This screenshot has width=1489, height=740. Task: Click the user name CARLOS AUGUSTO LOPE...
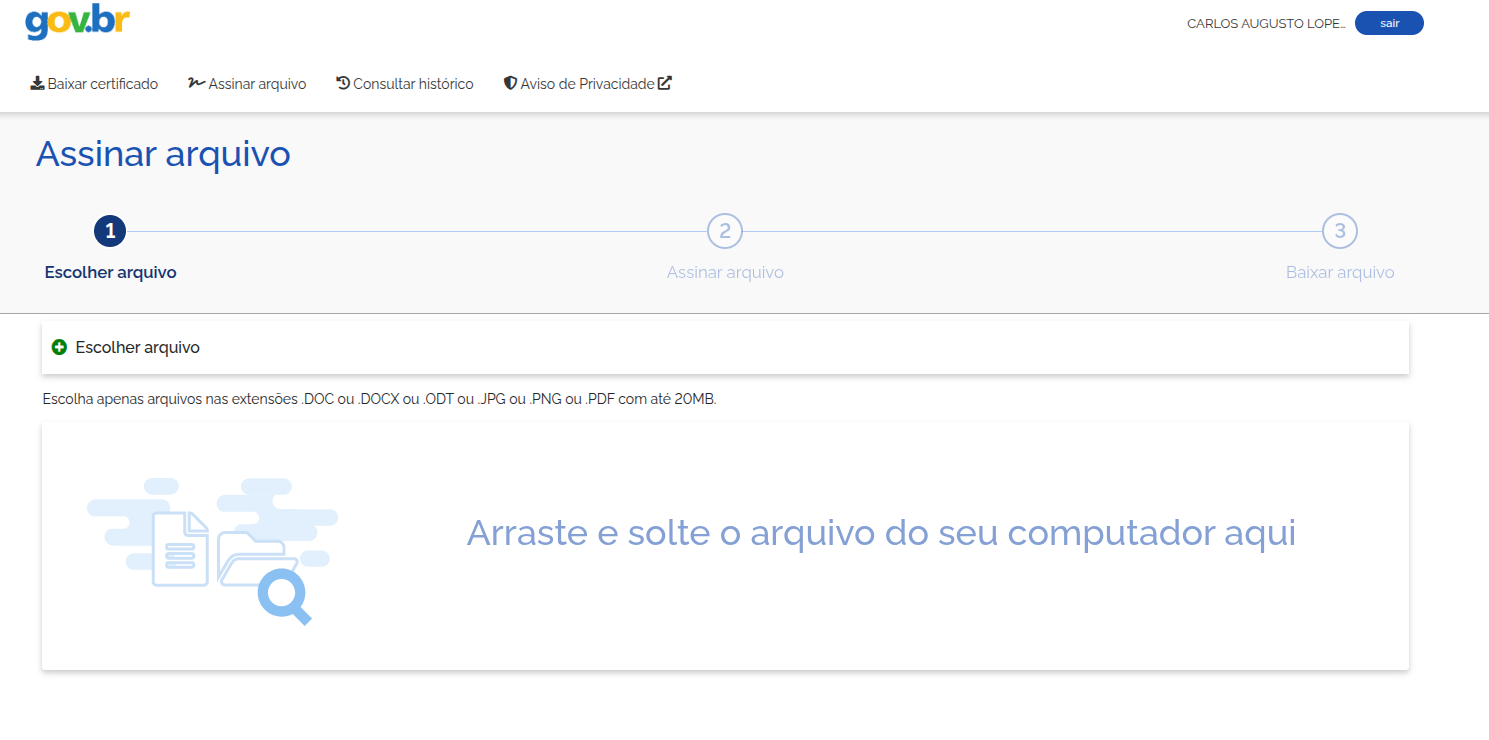1266,24
